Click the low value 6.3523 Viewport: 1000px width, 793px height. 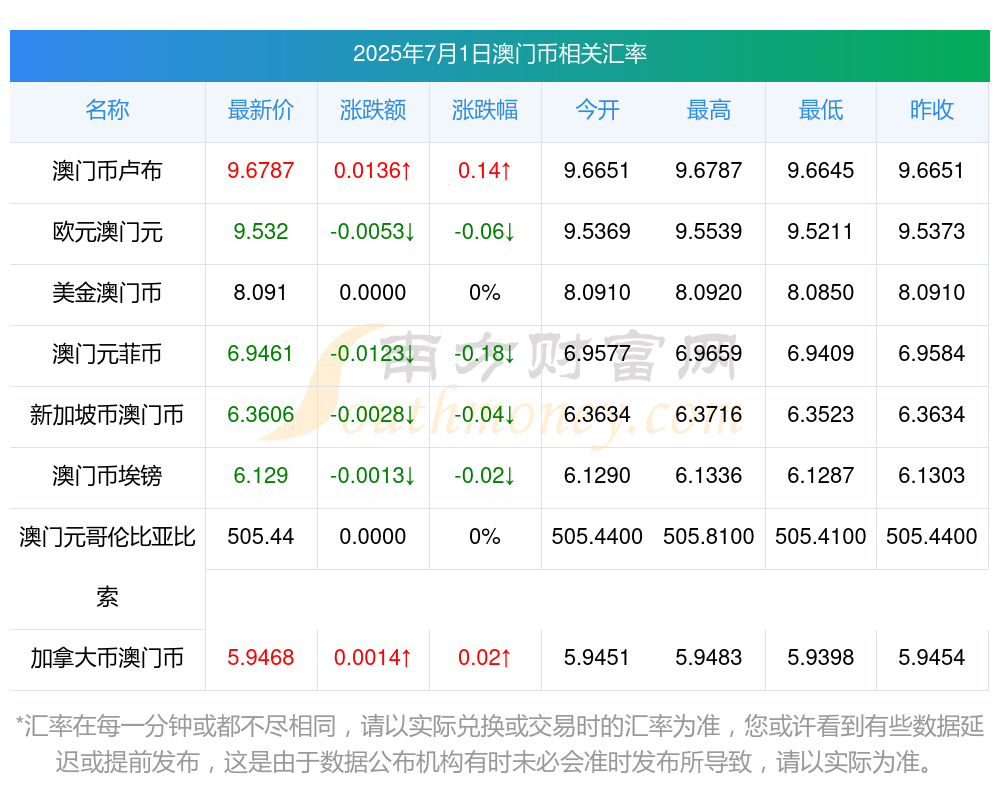tap(821, 414)
